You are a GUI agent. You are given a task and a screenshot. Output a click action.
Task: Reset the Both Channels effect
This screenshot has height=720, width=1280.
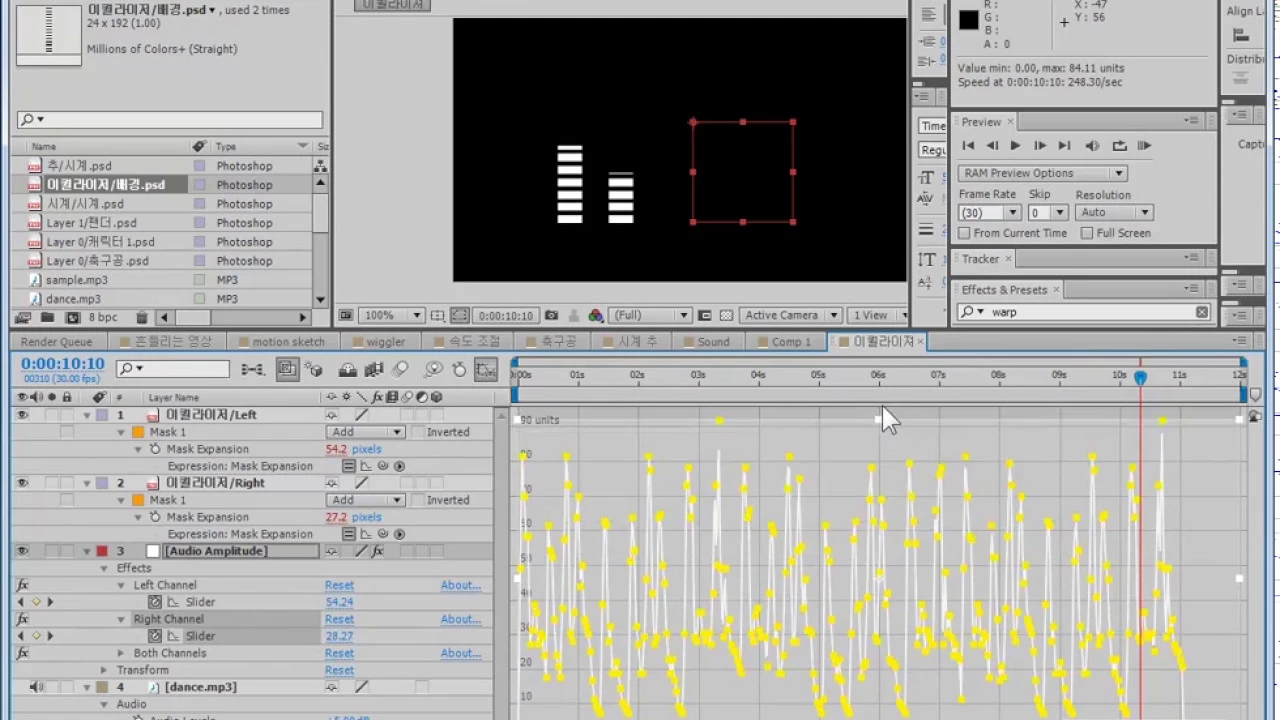[x=339, y=653]
